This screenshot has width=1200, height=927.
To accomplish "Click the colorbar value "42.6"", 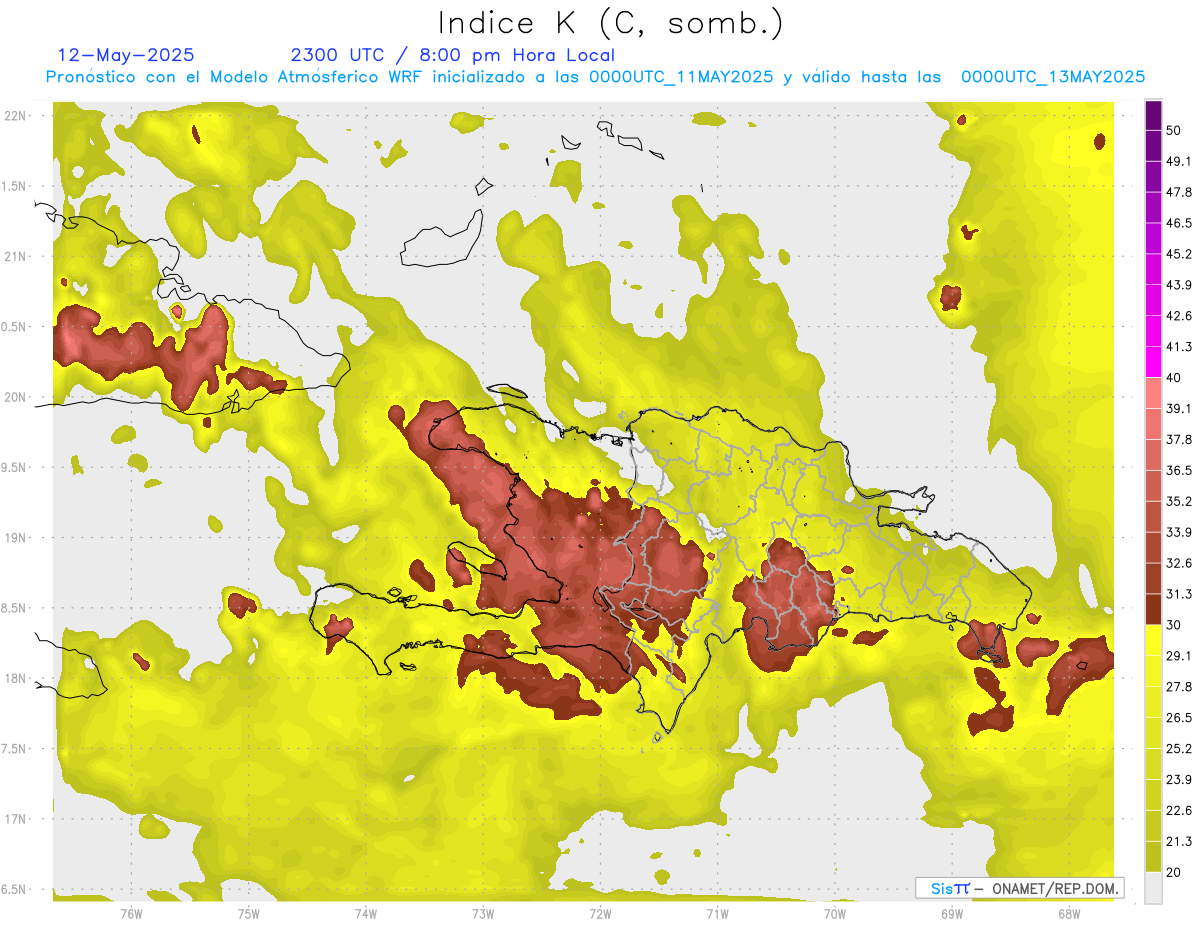I will pos(1179,316).
